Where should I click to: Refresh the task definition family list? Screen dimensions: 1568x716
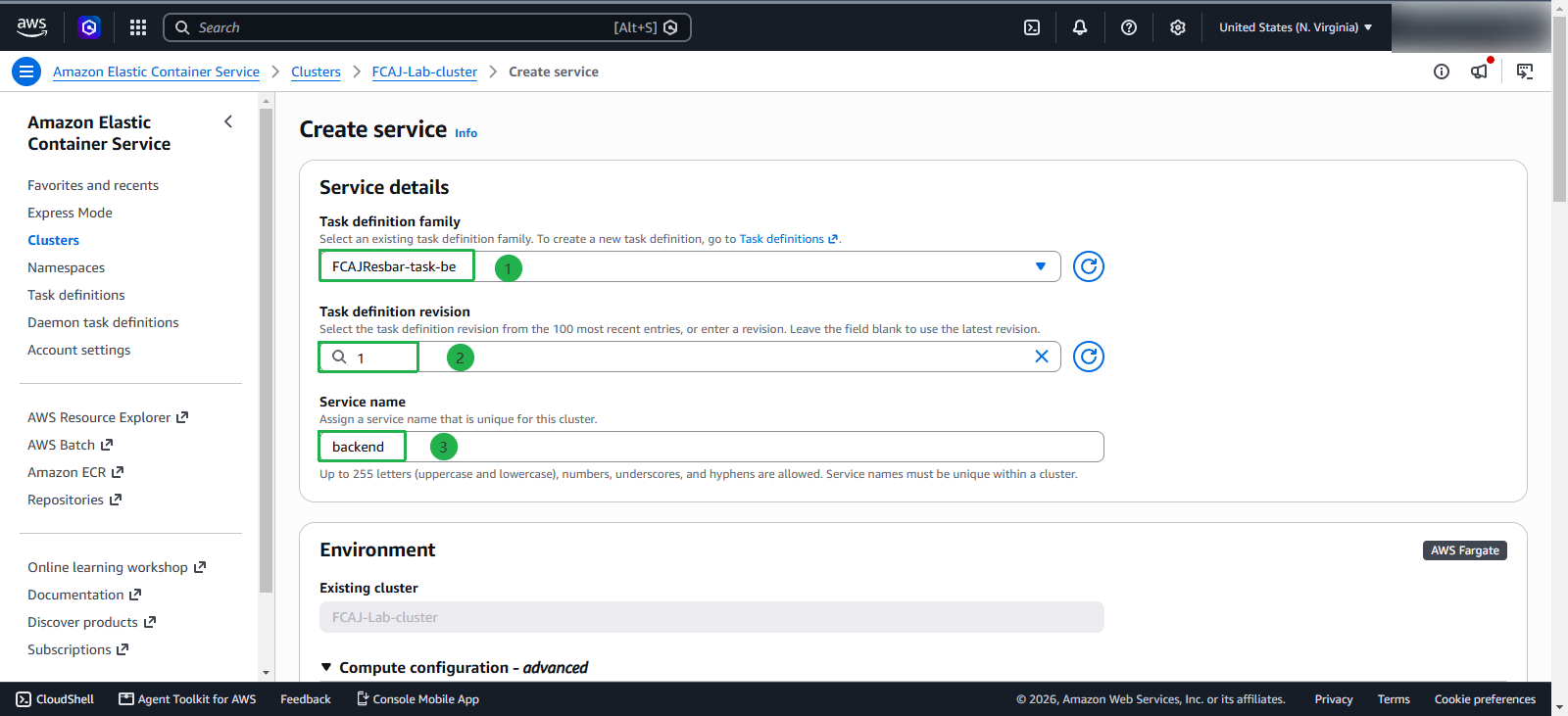[x=1089, y=266]
